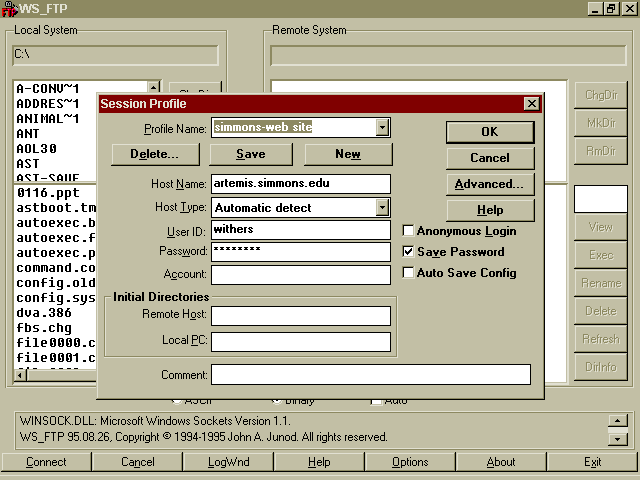This screenshot has height=480, width=640.
Task: Uncheck the Save Password checkbox
Action: pyautogui.click(x=408, y=252)
